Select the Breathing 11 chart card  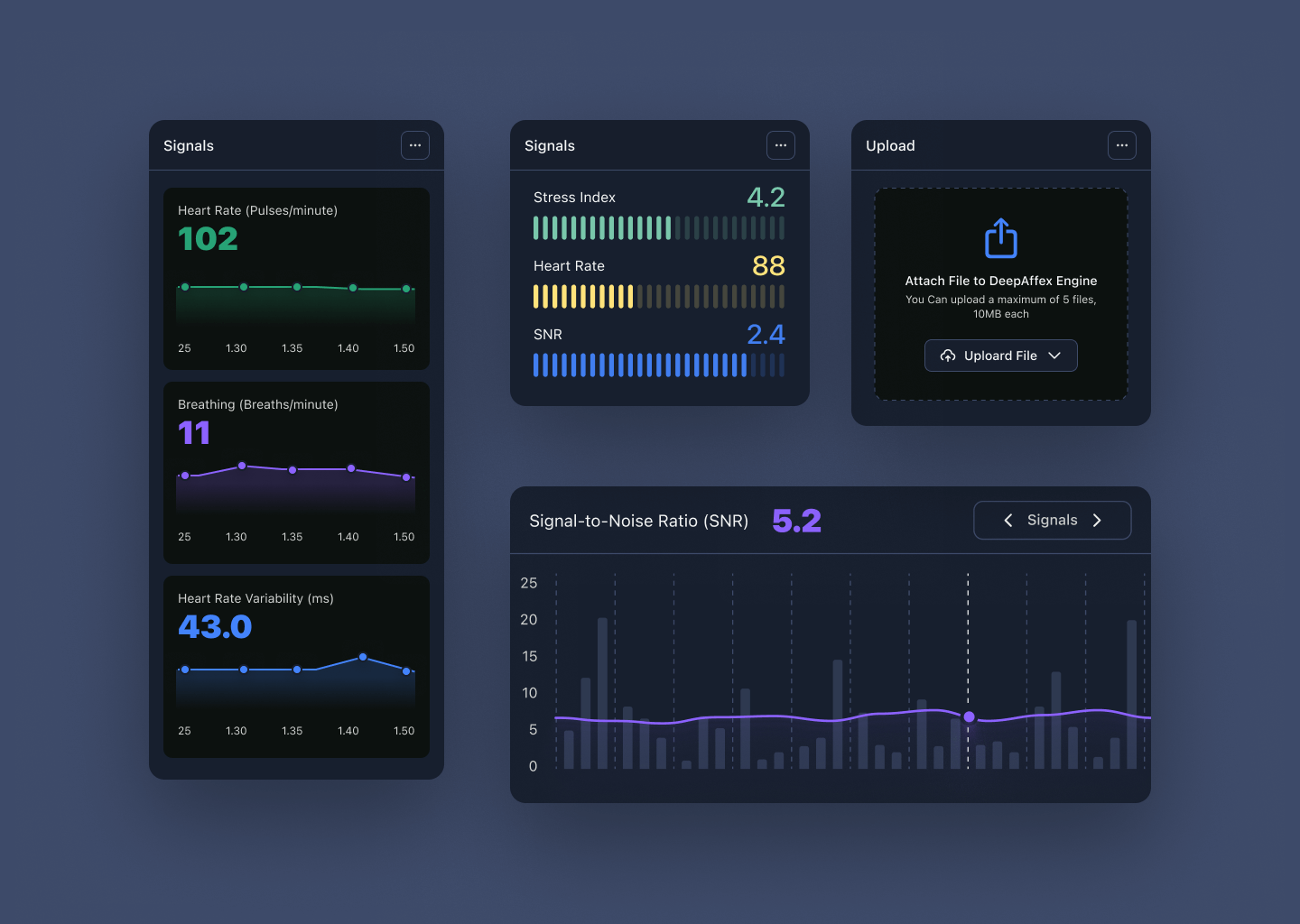pyautogui.click(x=296, y=472)
